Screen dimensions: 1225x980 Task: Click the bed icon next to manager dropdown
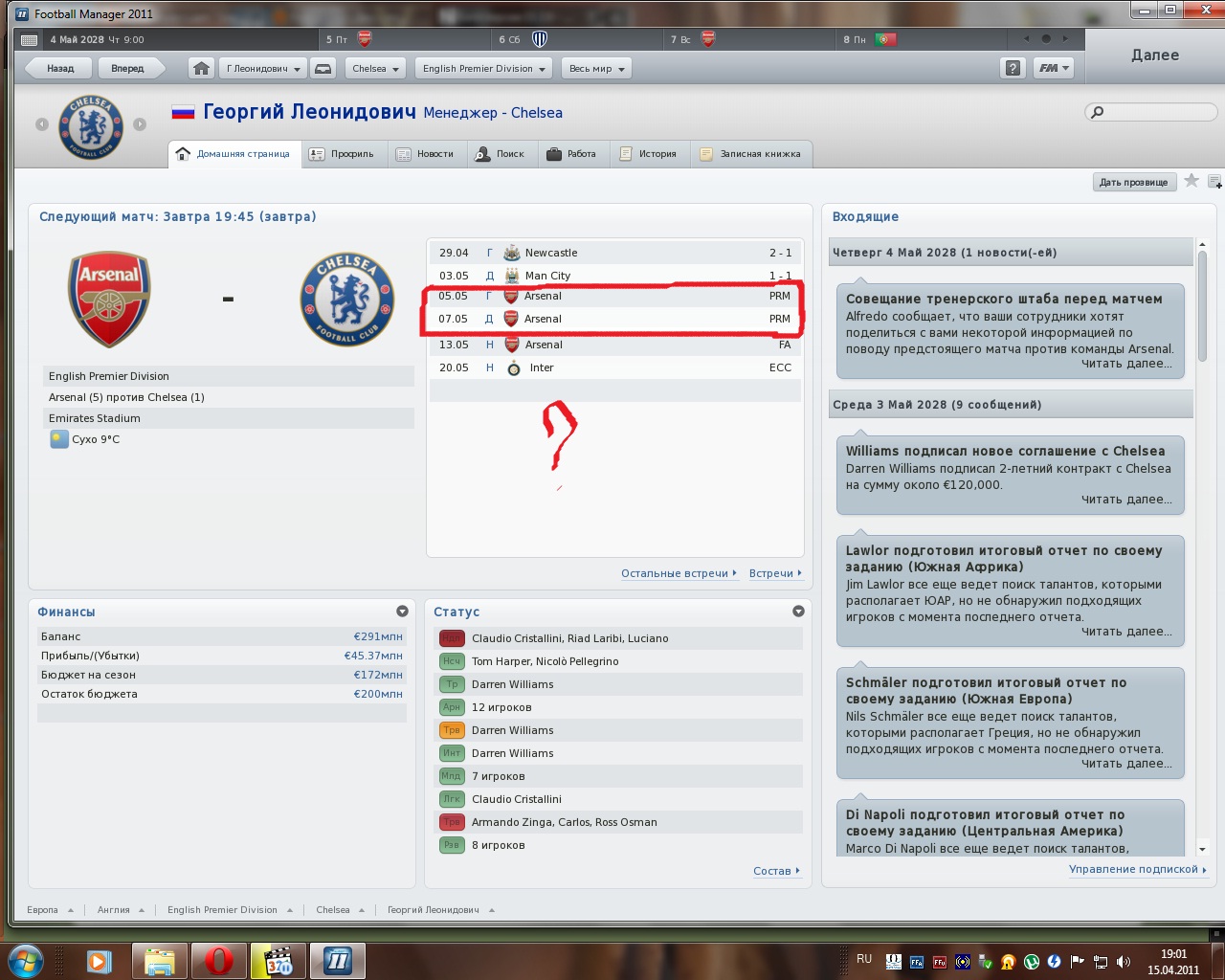(x=323, y=69)
